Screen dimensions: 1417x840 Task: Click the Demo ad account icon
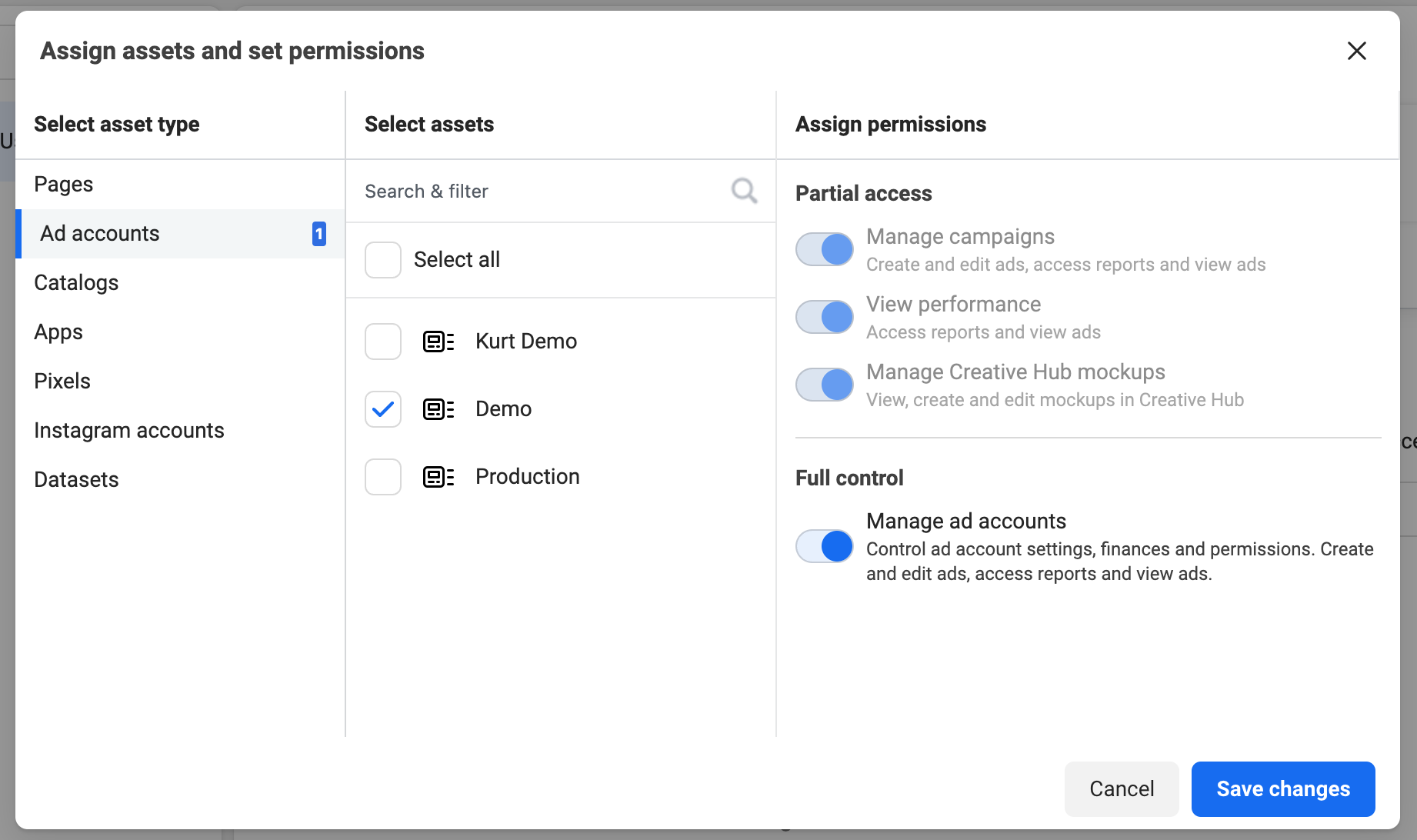click(438, 409)
